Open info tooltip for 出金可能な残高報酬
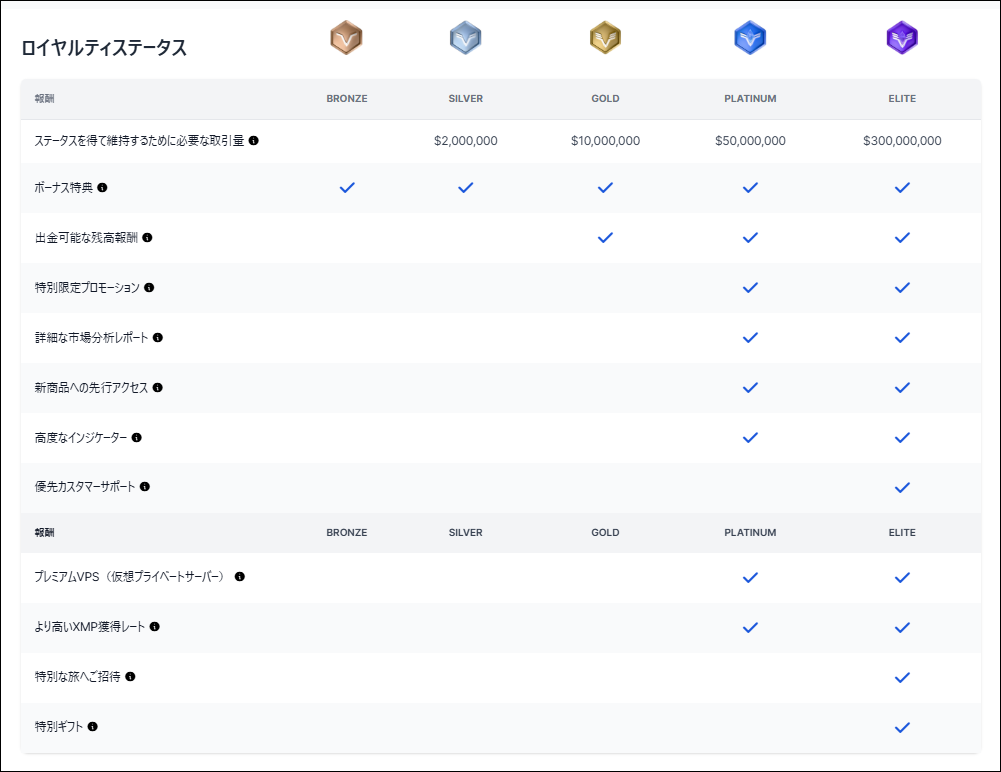The width and height of the screenshot is (1001, 772). pos(147,238)
